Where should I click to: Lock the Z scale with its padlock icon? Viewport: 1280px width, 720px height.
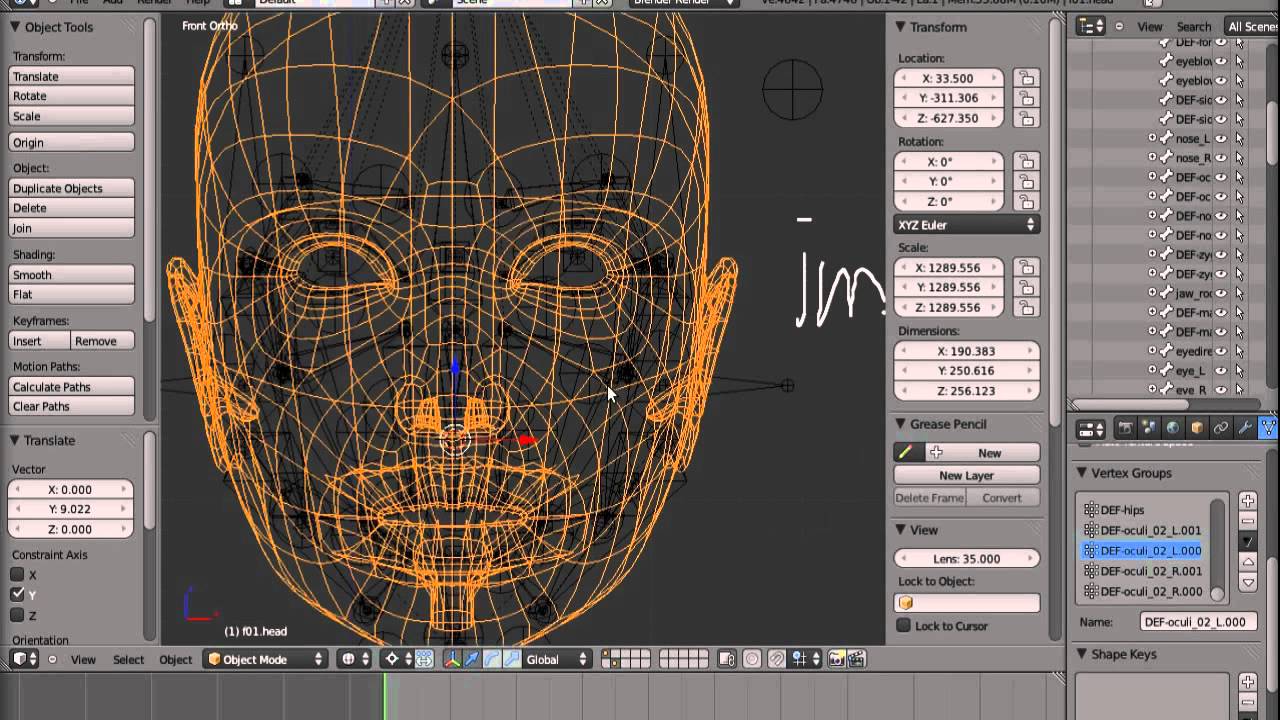[1025, 307]
